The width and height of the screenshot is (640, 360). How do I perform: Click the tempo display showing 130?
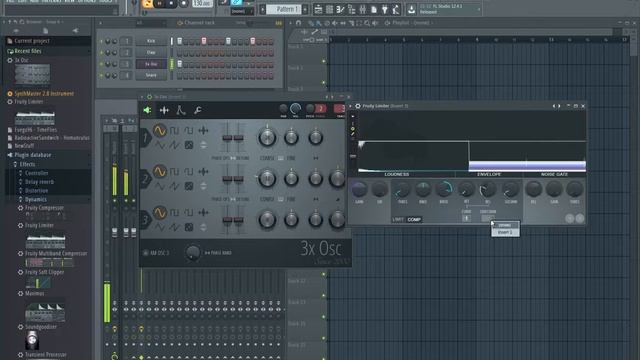202,3
